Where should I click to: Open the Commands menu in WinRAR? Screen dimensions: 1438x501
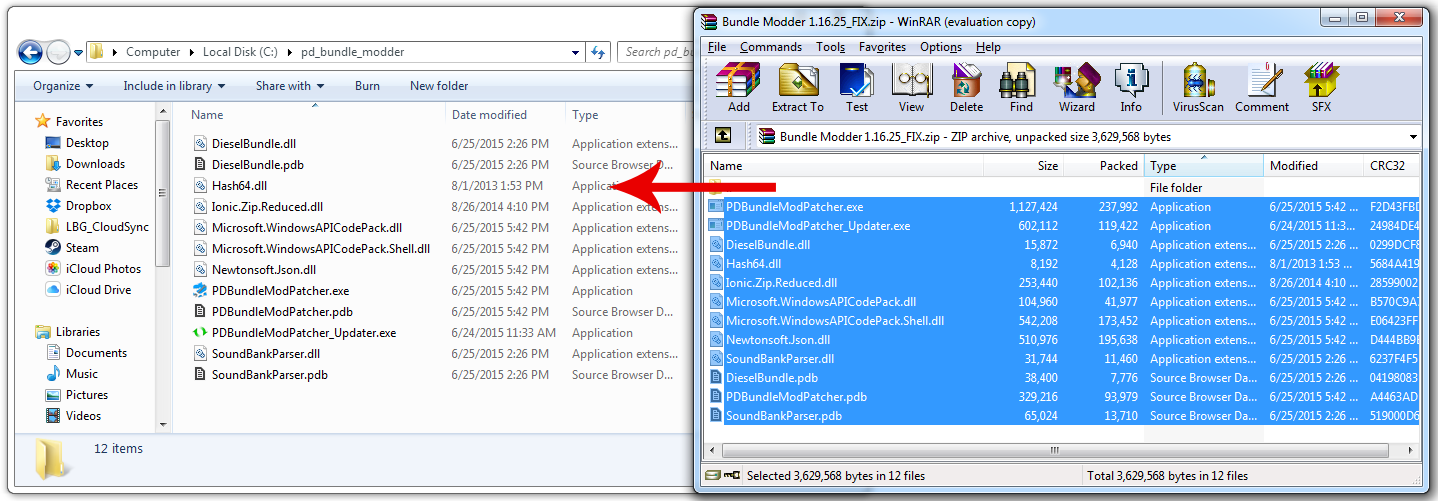click(771, 47)
